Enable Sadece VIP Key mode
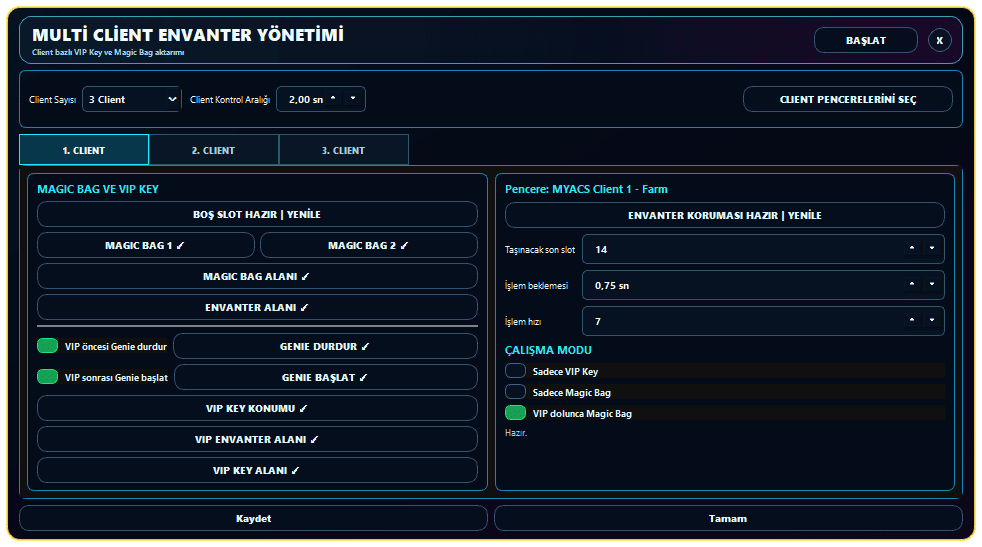This screenshot has width=982, height=547. pos(515,371)
